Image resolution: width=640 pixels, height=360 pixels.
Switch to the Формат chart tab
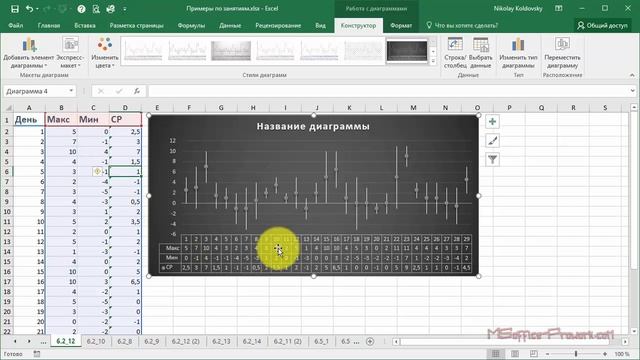pos(401,25)
